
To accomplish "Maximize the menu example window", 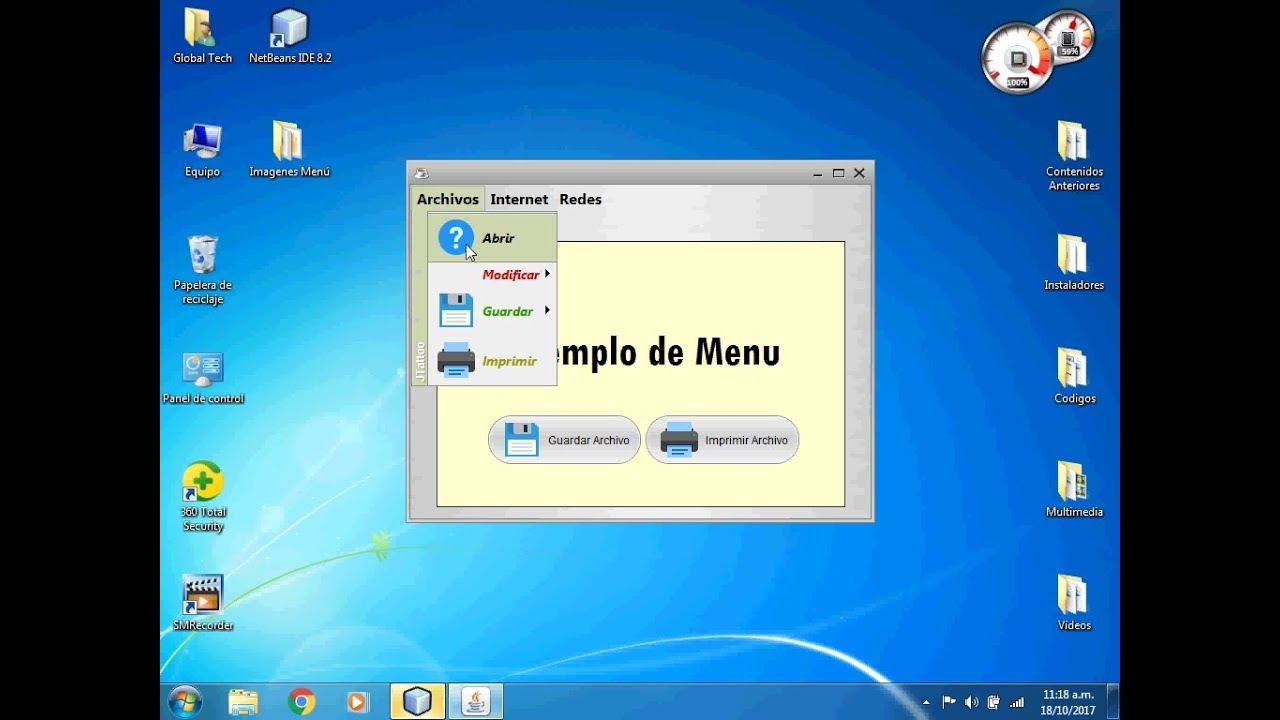I will coord(838,173).
